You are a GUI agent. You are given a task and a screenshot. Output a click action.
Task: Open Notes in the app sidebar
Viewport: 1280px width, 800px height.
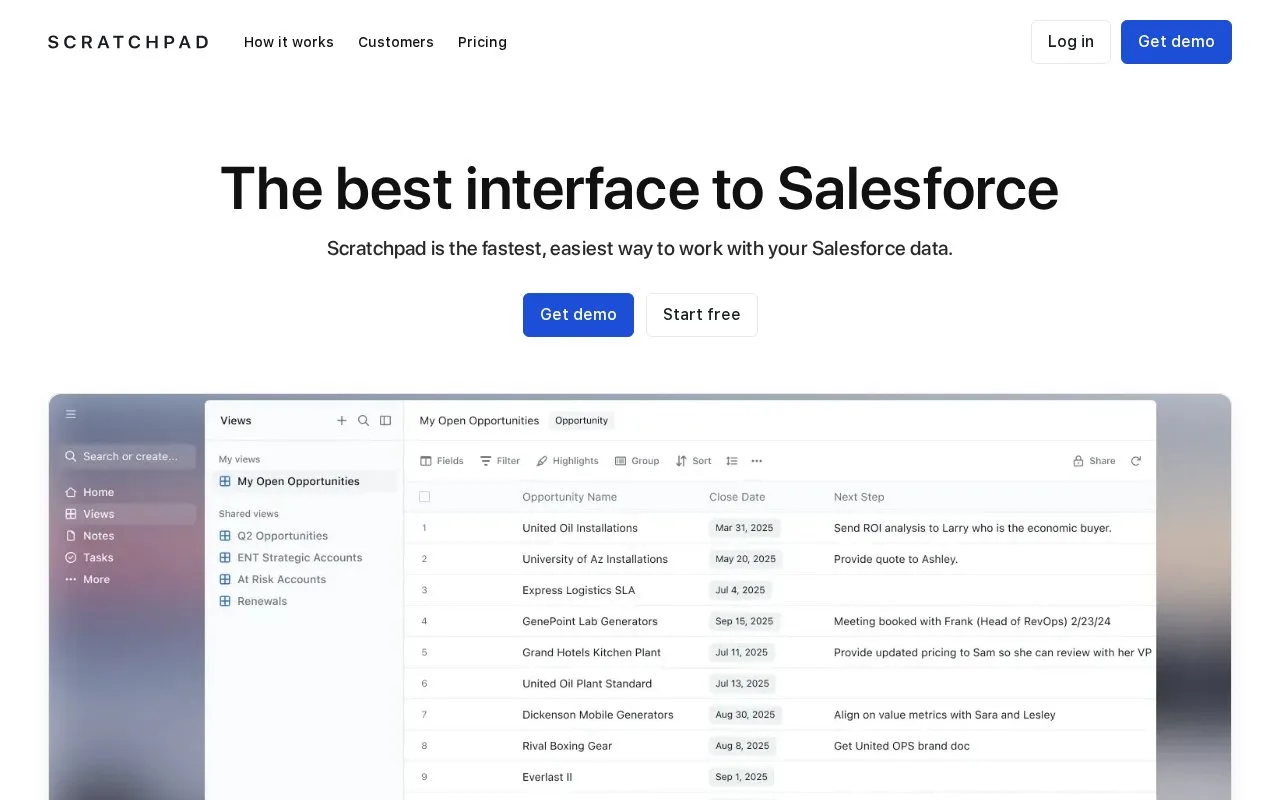pyautogui.click(x=90, y=536)
